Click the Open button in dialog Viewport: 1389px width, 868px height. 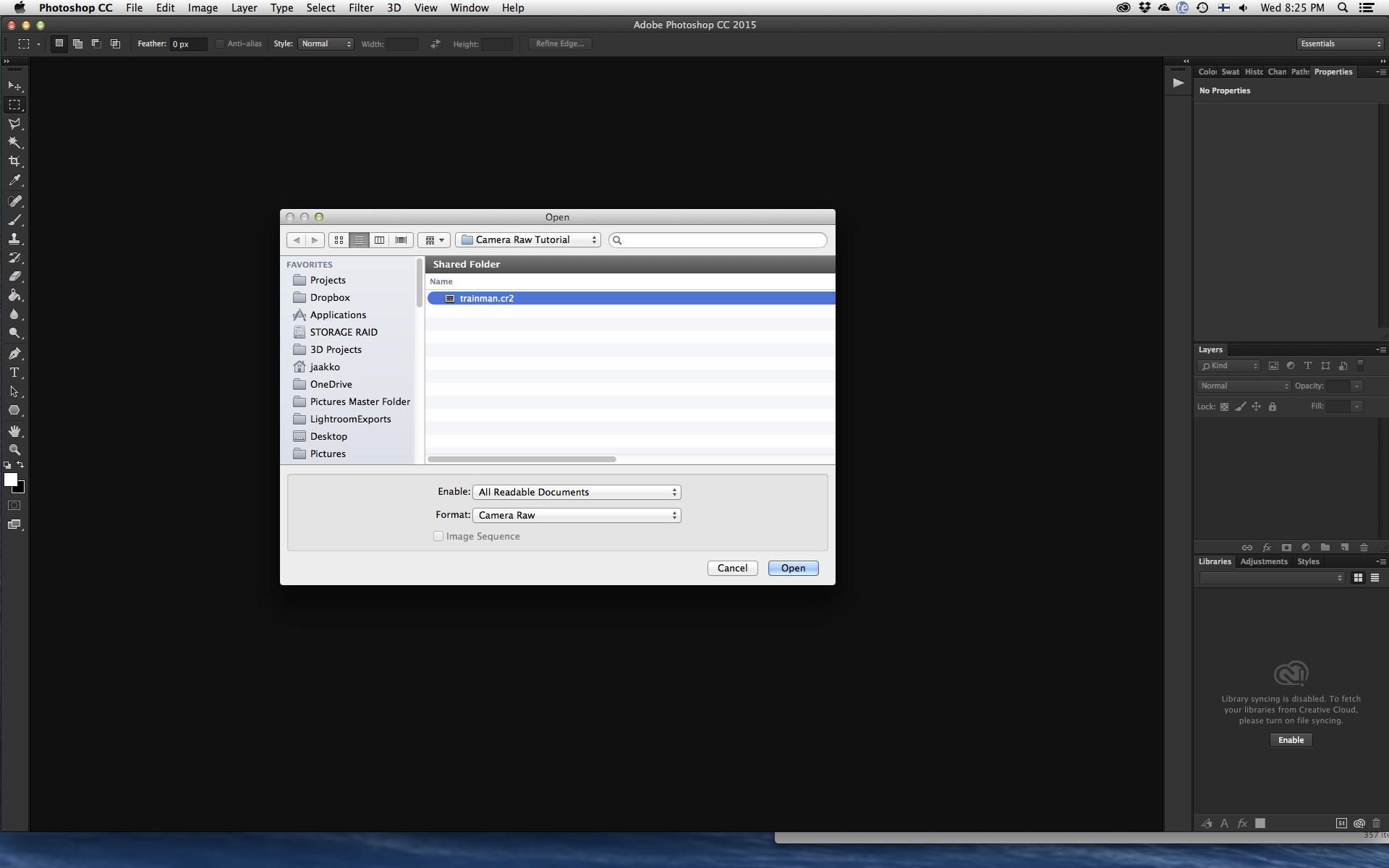point(793,569)
